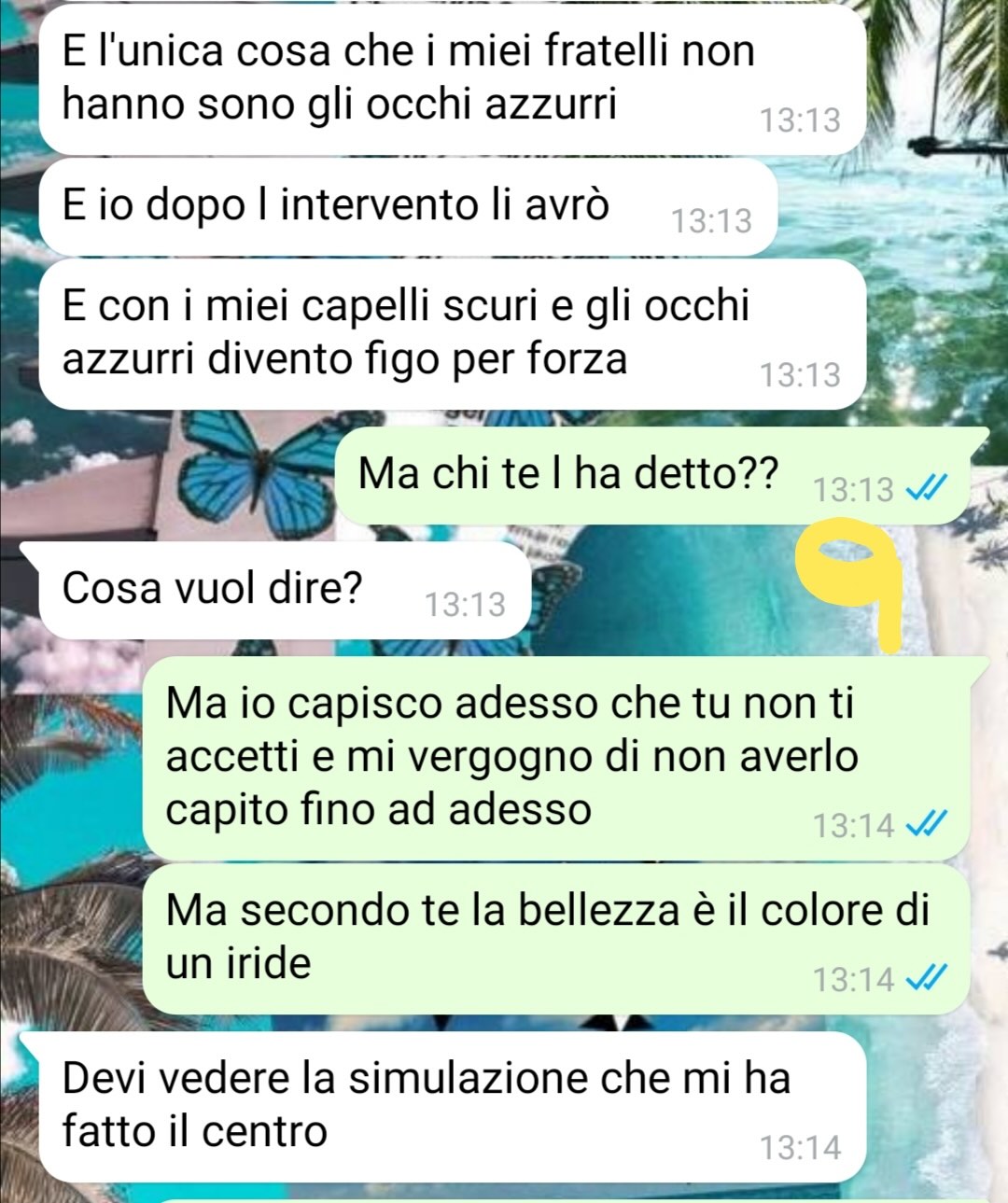
Task: Select the 'E io dopo l intervento li avrò' bubble
Action: (x=408, y=207)
